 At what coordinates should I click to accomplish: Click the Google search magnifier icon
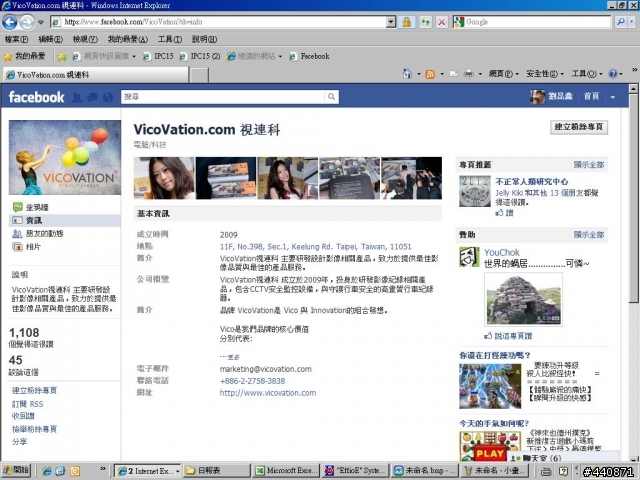coord(621,22)
